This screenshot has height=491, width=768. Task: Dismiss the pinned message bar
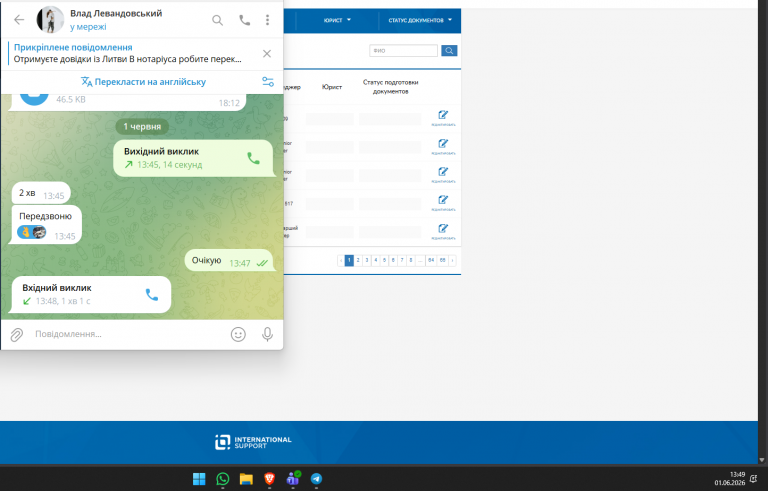267,54
